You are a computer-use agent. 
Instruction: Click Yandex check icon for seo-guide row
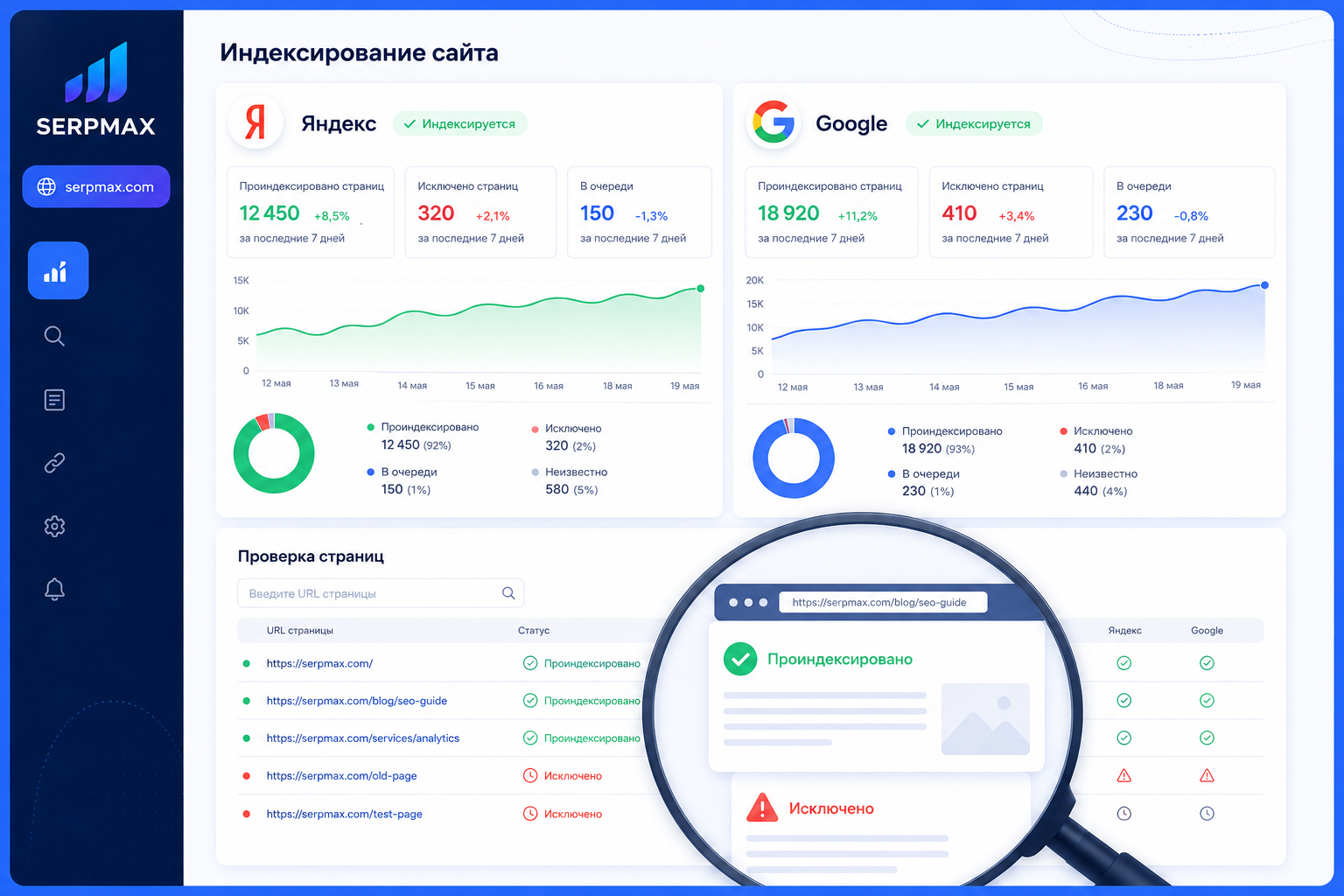click(1124, 700)
